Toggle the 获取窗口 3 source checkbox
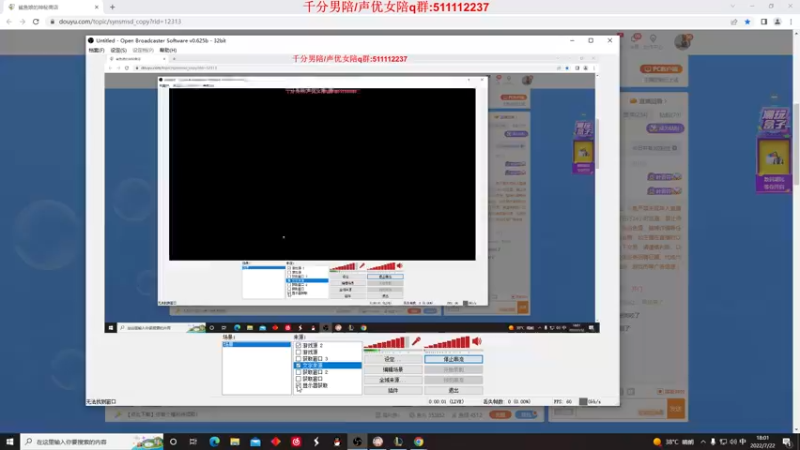This screenshot has height=450, width=800. click(298, 359)
